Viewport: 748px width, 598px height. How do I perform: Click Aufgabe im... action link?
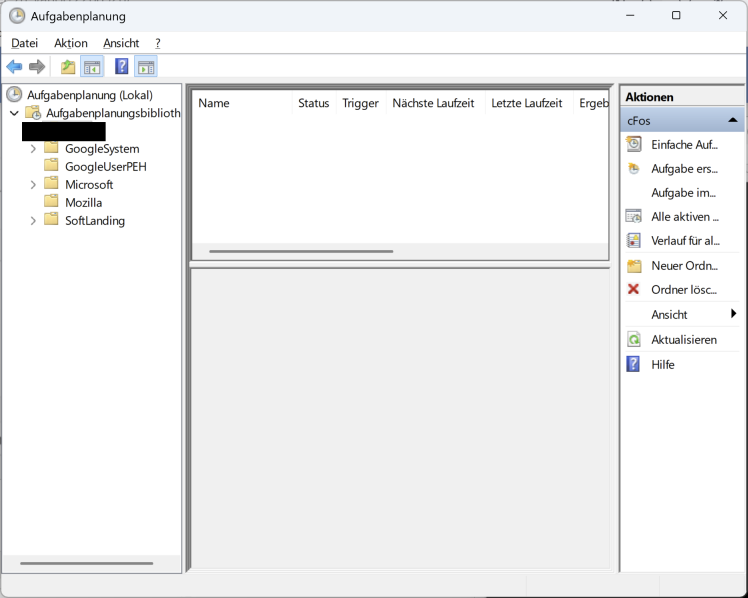click(x=684, y=193)
